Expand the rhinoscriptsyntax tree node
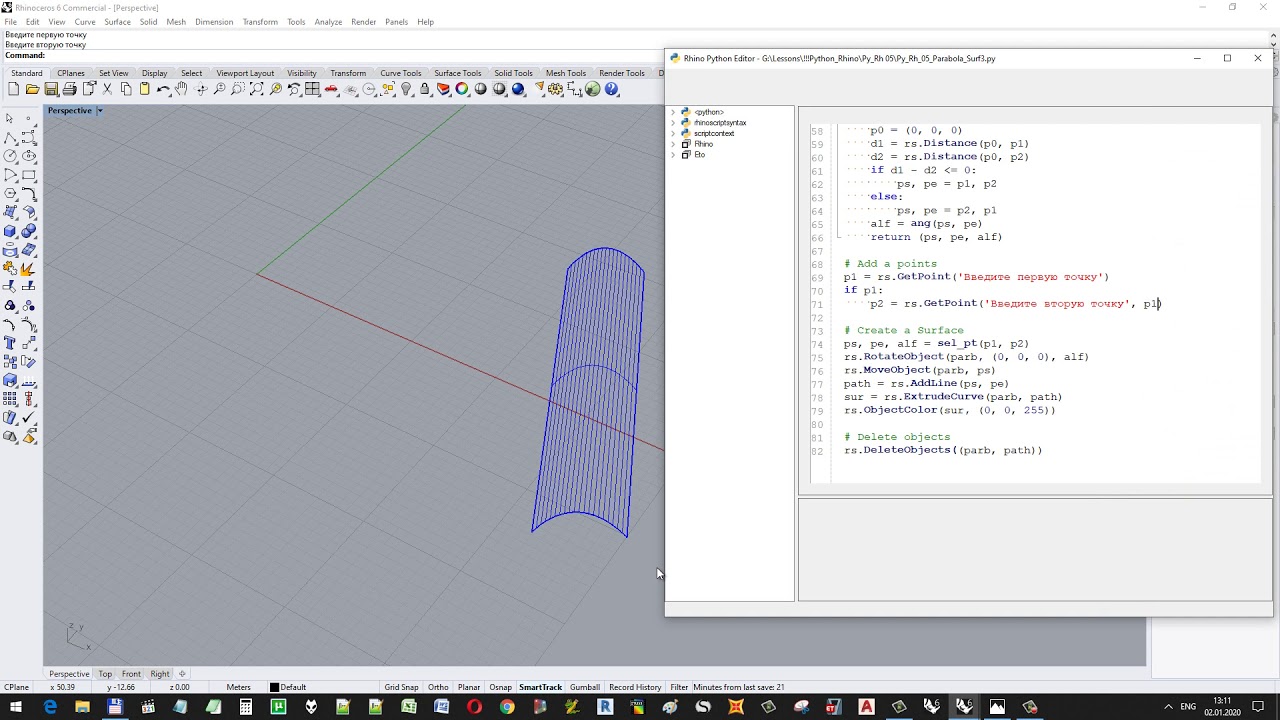 tap(673, 123)
